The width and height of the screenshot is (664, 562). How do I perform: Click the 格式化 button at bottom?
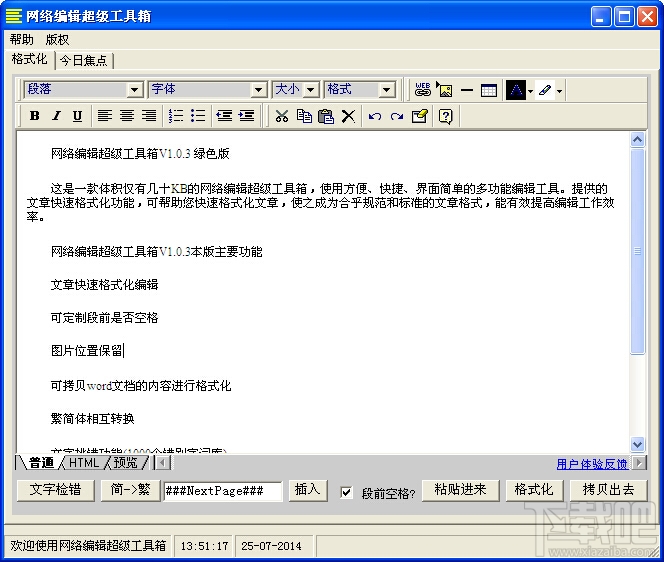(x=534, y=490)
